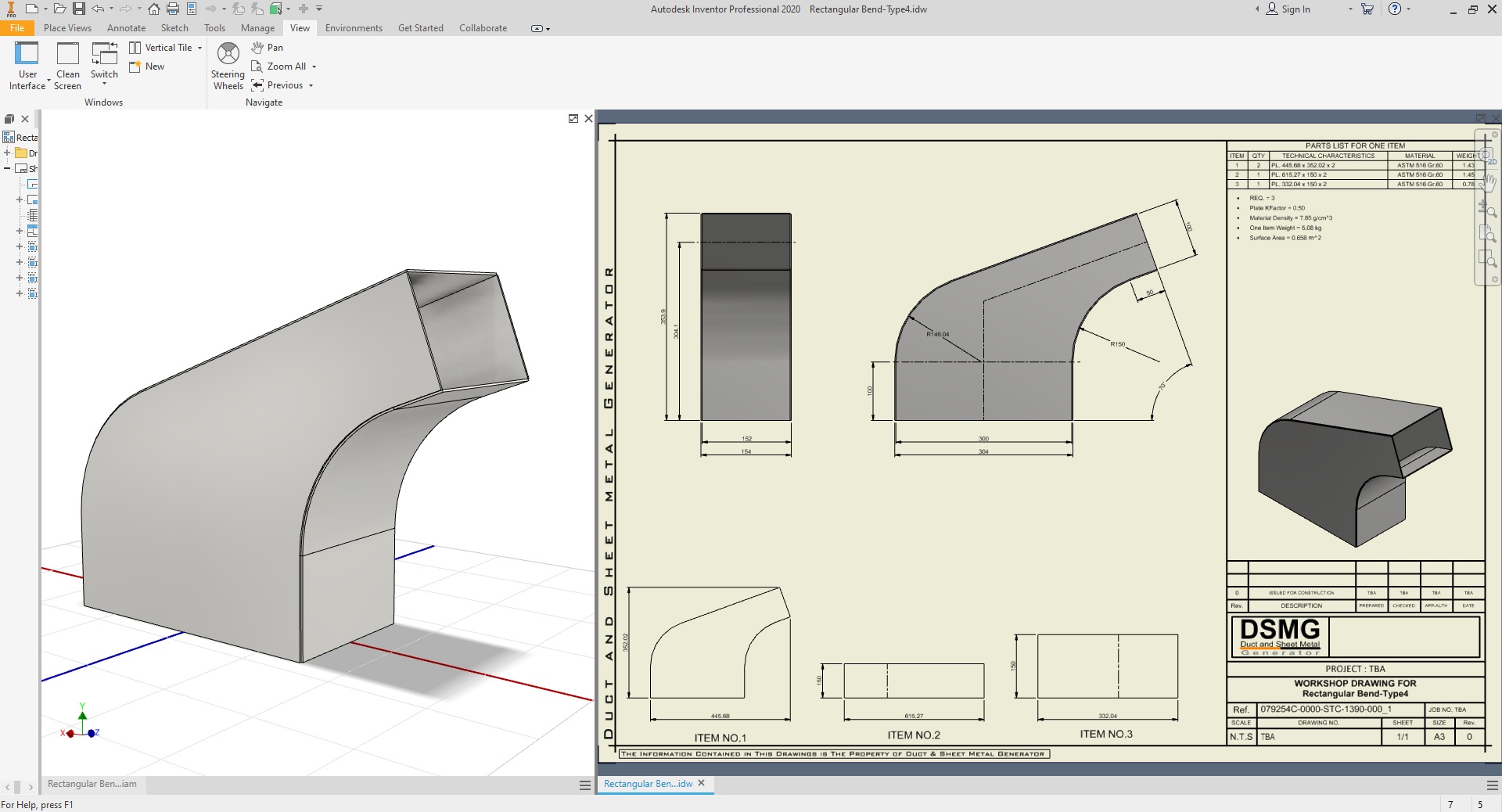This screenshot has width=1502, height=812.
Task: Click New window button in the Windows panel
Action: [x=147, y=67]
